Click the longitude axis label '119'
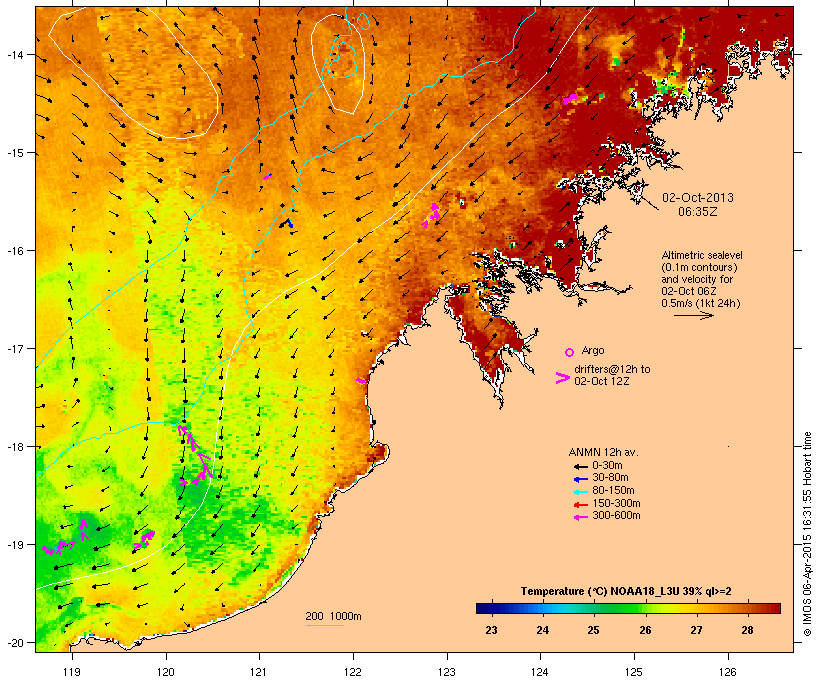The image size is (820, 680). pos(72,671)
